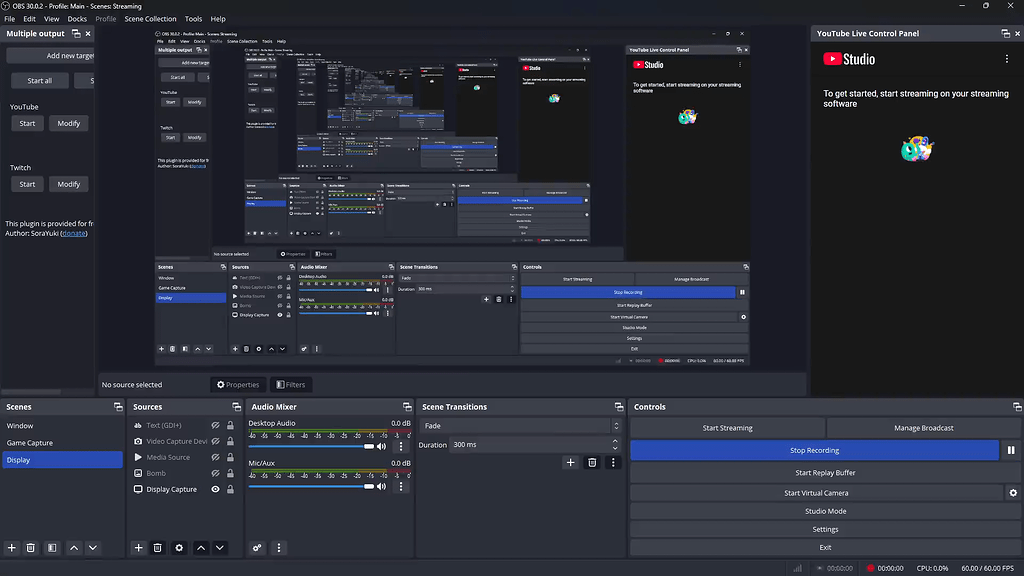This screenshot has height=576, width=1024.
Task: Adjust the Desktop Audio volume slider
Action: pyautogui.click(x=312, y=447)
